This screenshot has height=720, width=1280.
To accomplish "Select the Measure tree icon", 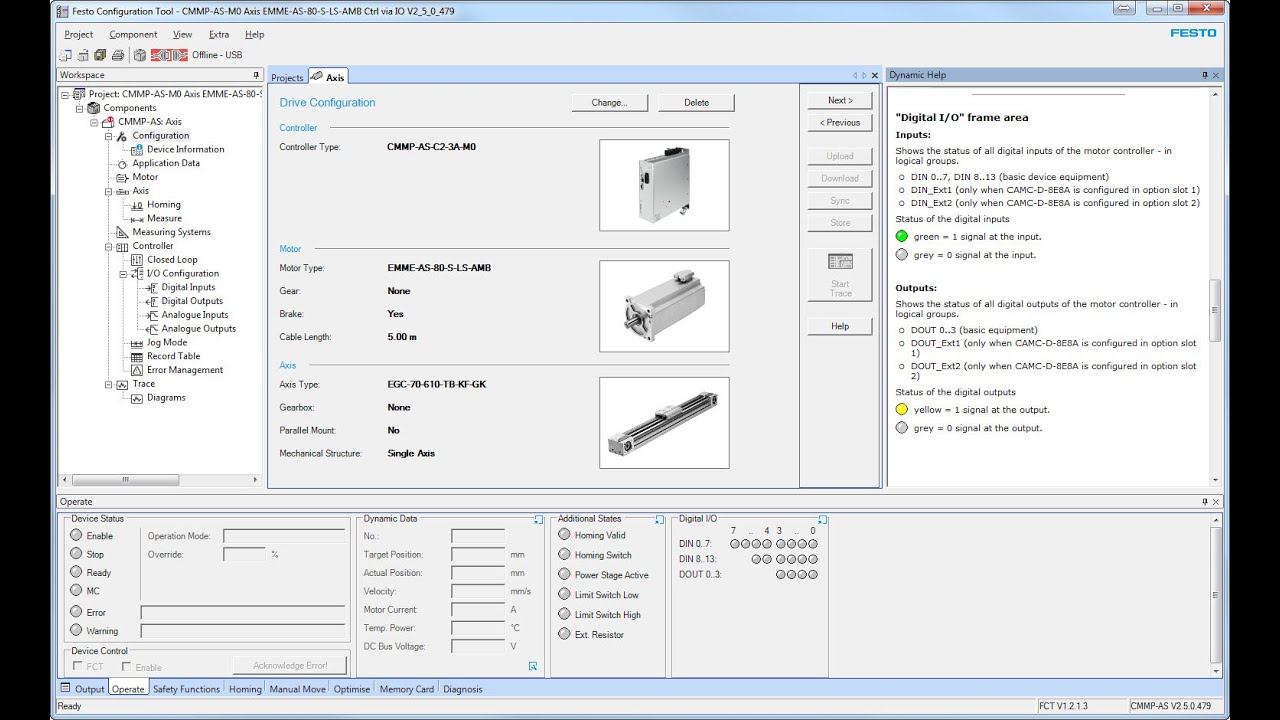I will [x=138, y=219].
